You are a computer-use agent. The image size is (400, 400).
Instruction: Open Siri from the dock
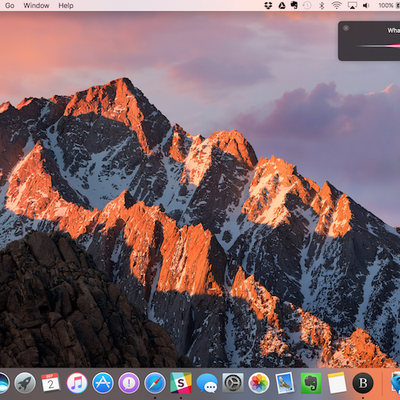click(4, 384)
